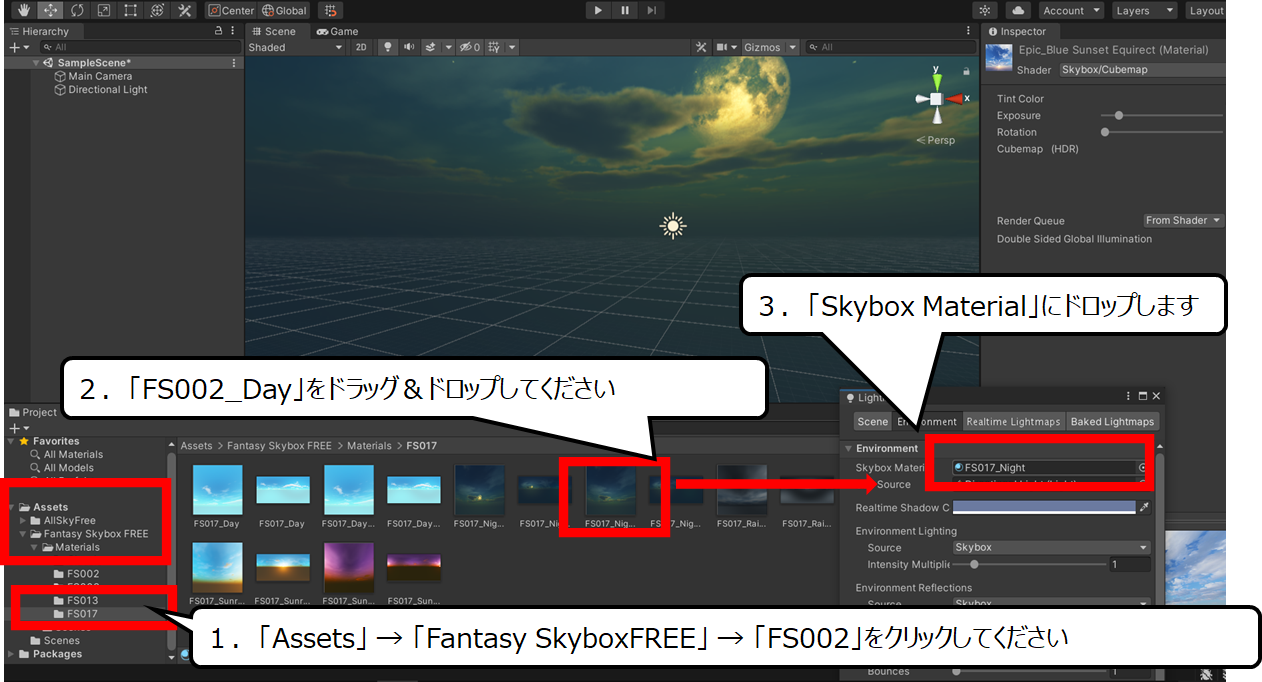
Task: Open the Account dropdown
Action: pyautogui.click(x=1071, y=10)
